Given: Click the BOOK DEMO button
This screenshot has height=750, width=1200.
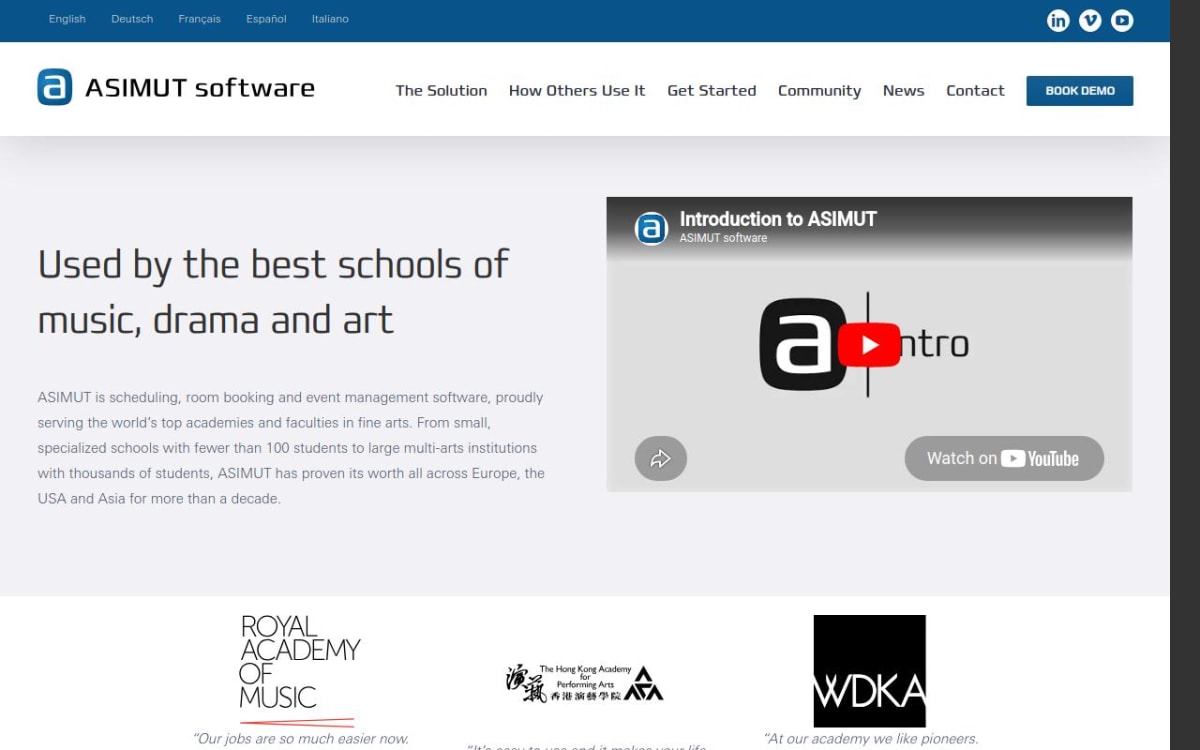Looking at the screenshot, I should (1080, 91).
